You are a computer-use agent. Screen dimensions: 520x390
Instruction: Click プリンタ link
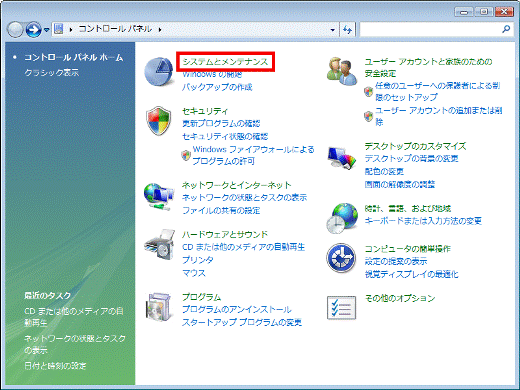click(x=198, y=260)
